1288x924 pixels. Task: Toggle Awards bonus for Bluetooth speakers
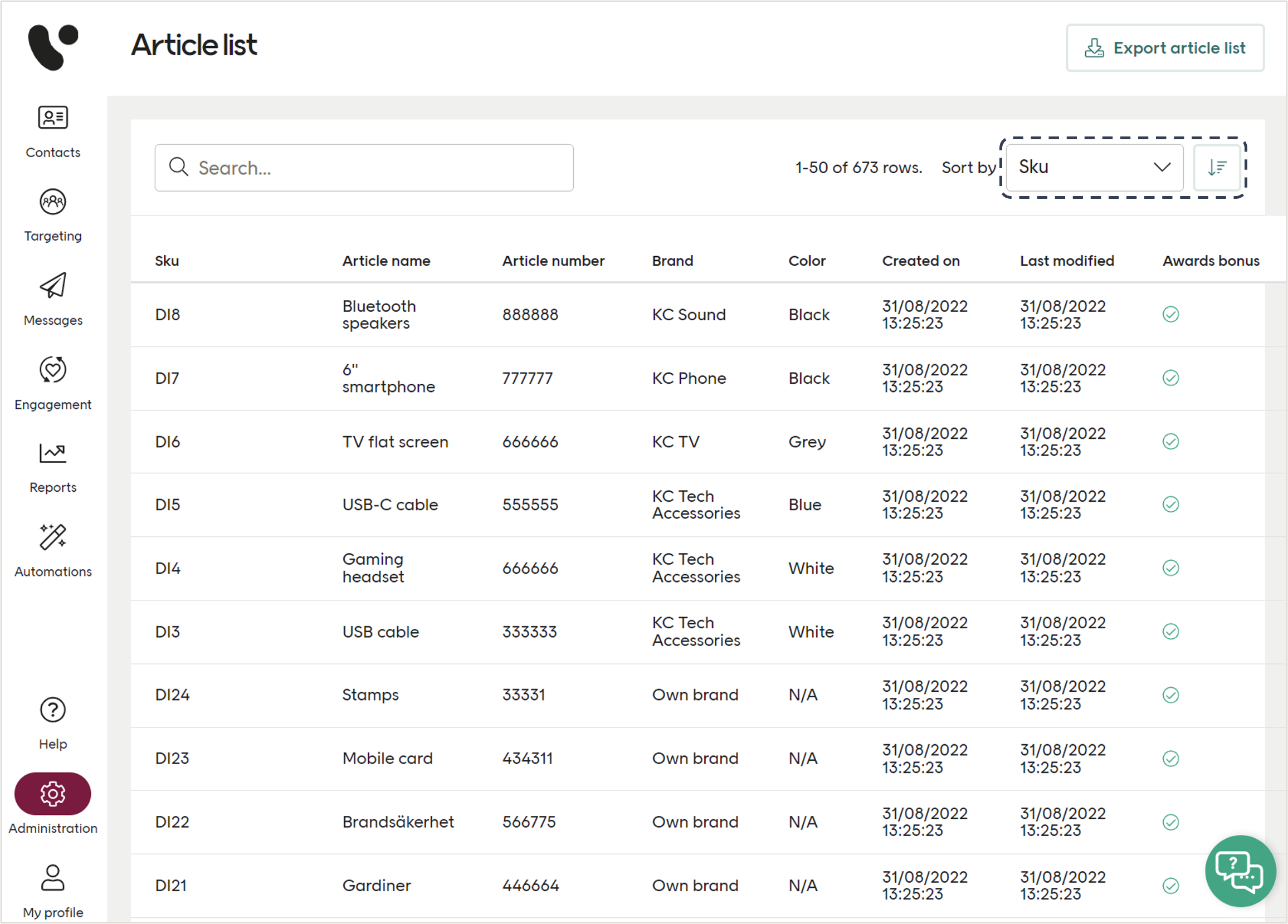point(1170,314)
